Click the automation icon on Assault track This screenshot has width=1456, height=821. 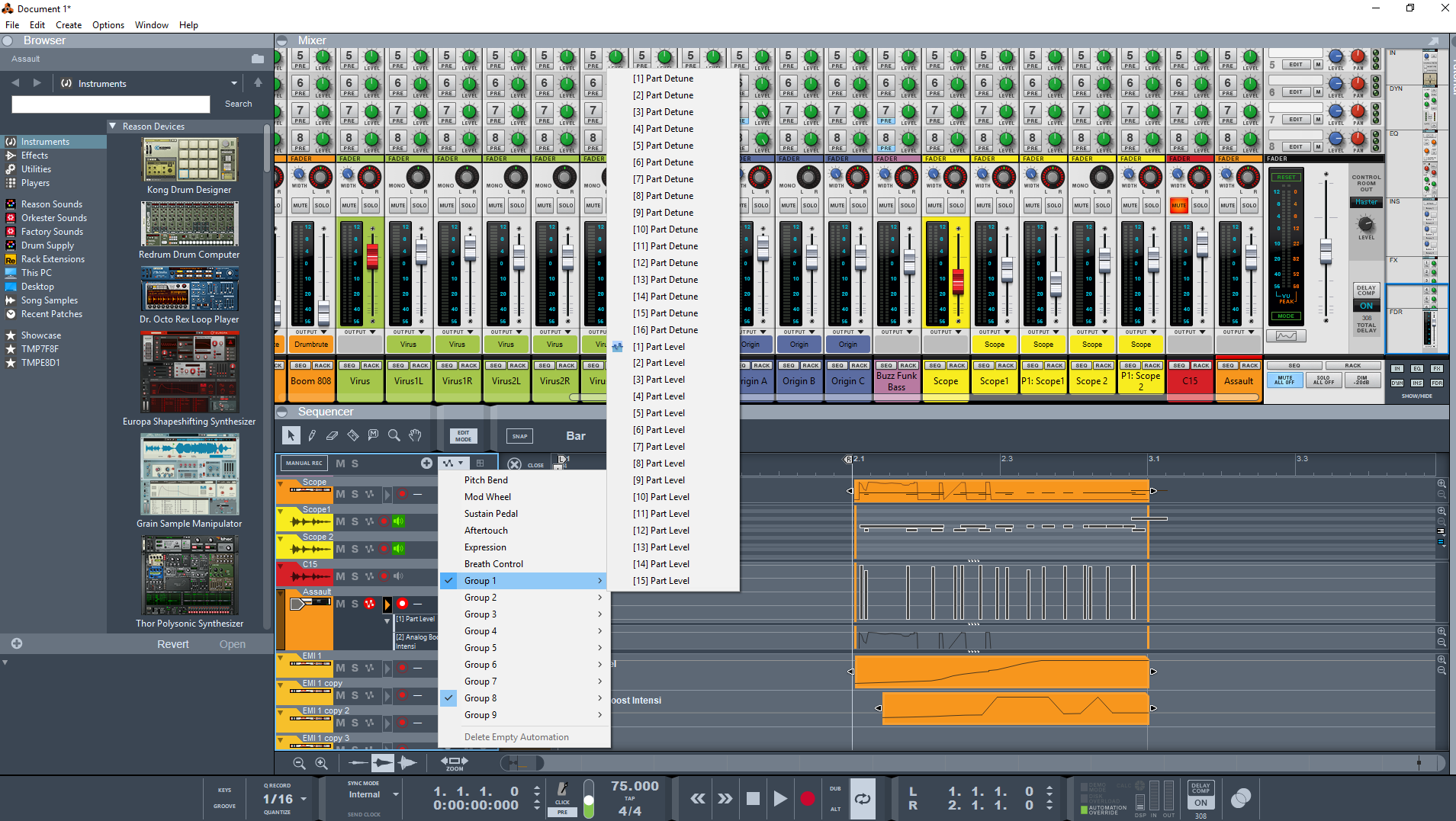click(370, 604)
